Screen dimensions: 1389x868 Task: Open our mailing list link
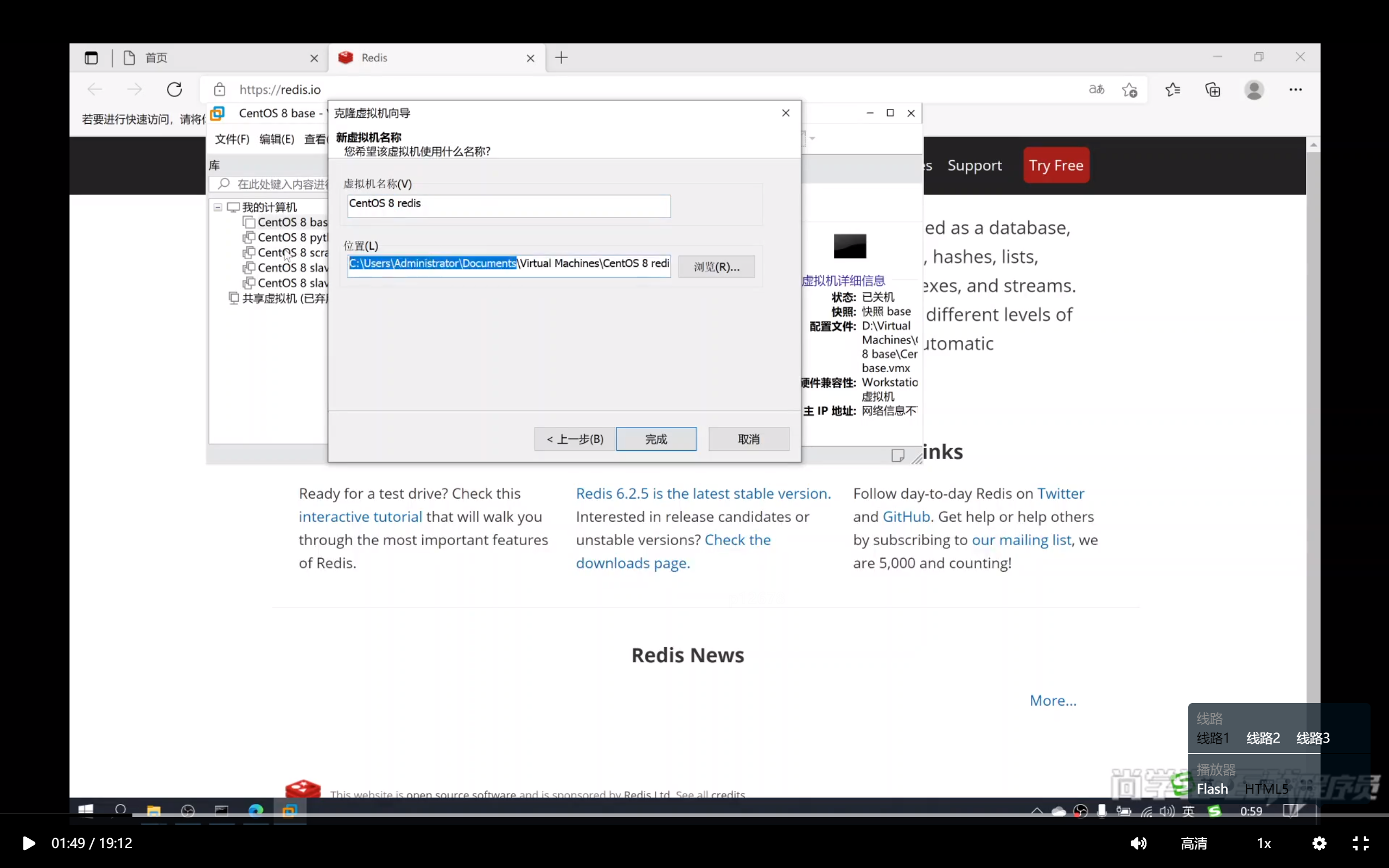click(1021, 540)
